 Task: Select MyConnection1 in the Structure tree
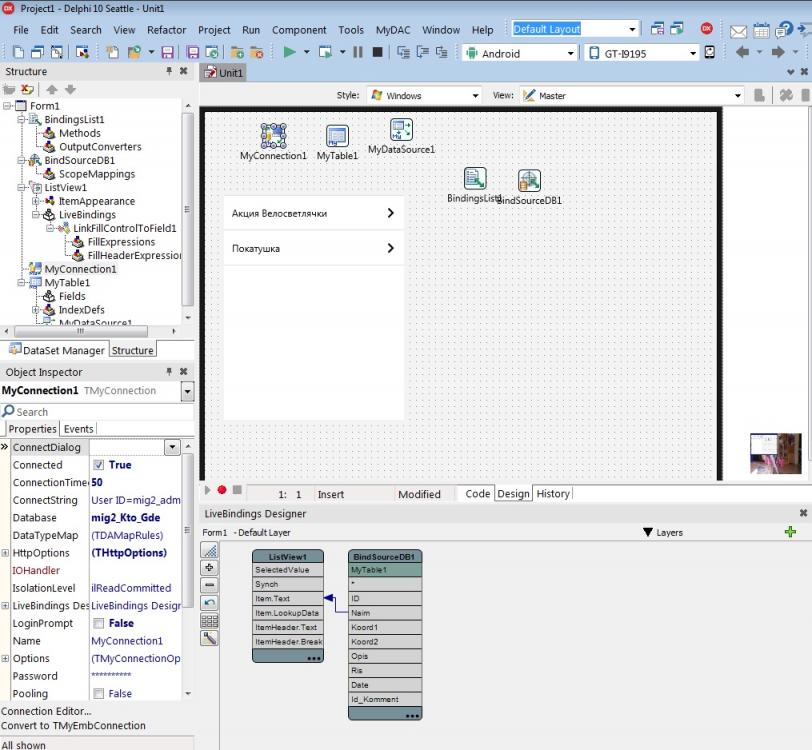point(80,269)
